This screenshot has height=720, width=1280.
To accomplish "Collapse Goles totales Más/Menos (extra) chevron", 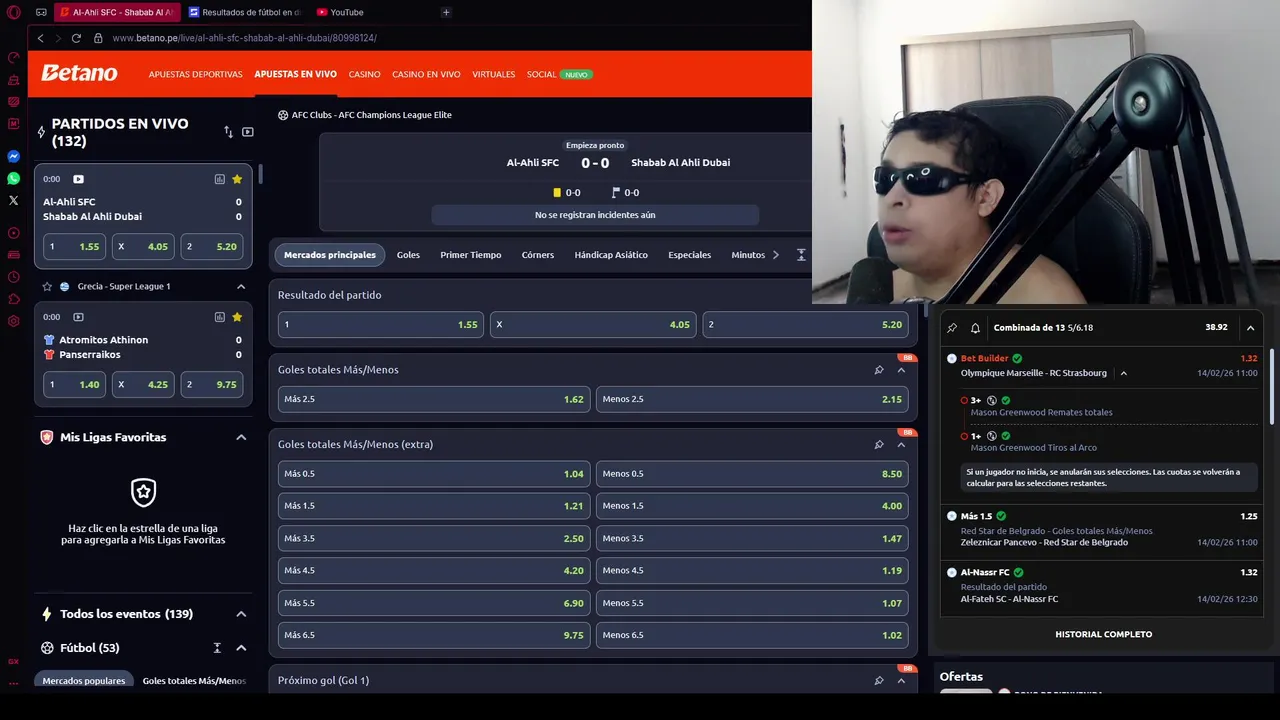I will coord(901,445).
